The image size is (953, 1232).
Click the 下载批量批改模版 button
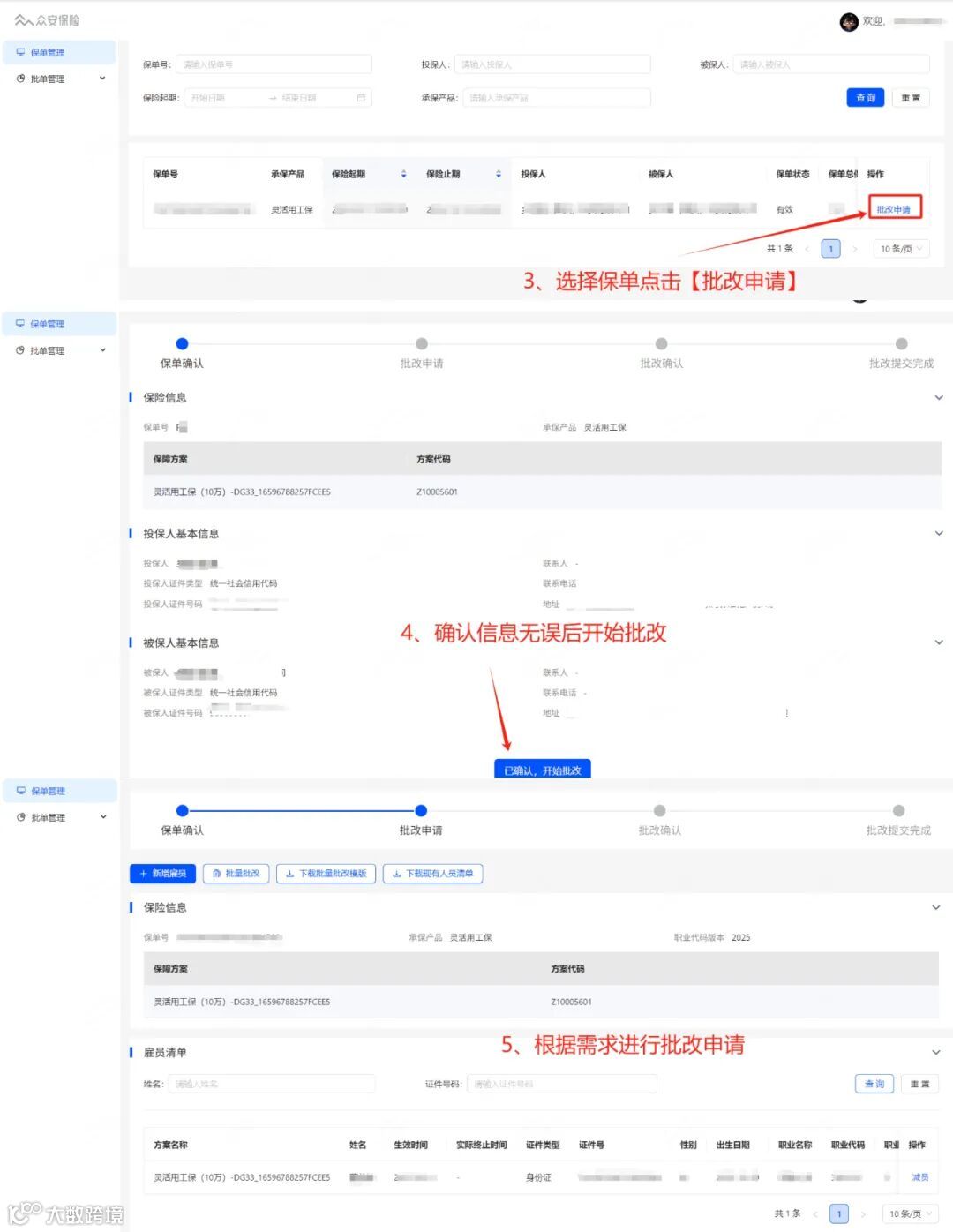(326, 874)
